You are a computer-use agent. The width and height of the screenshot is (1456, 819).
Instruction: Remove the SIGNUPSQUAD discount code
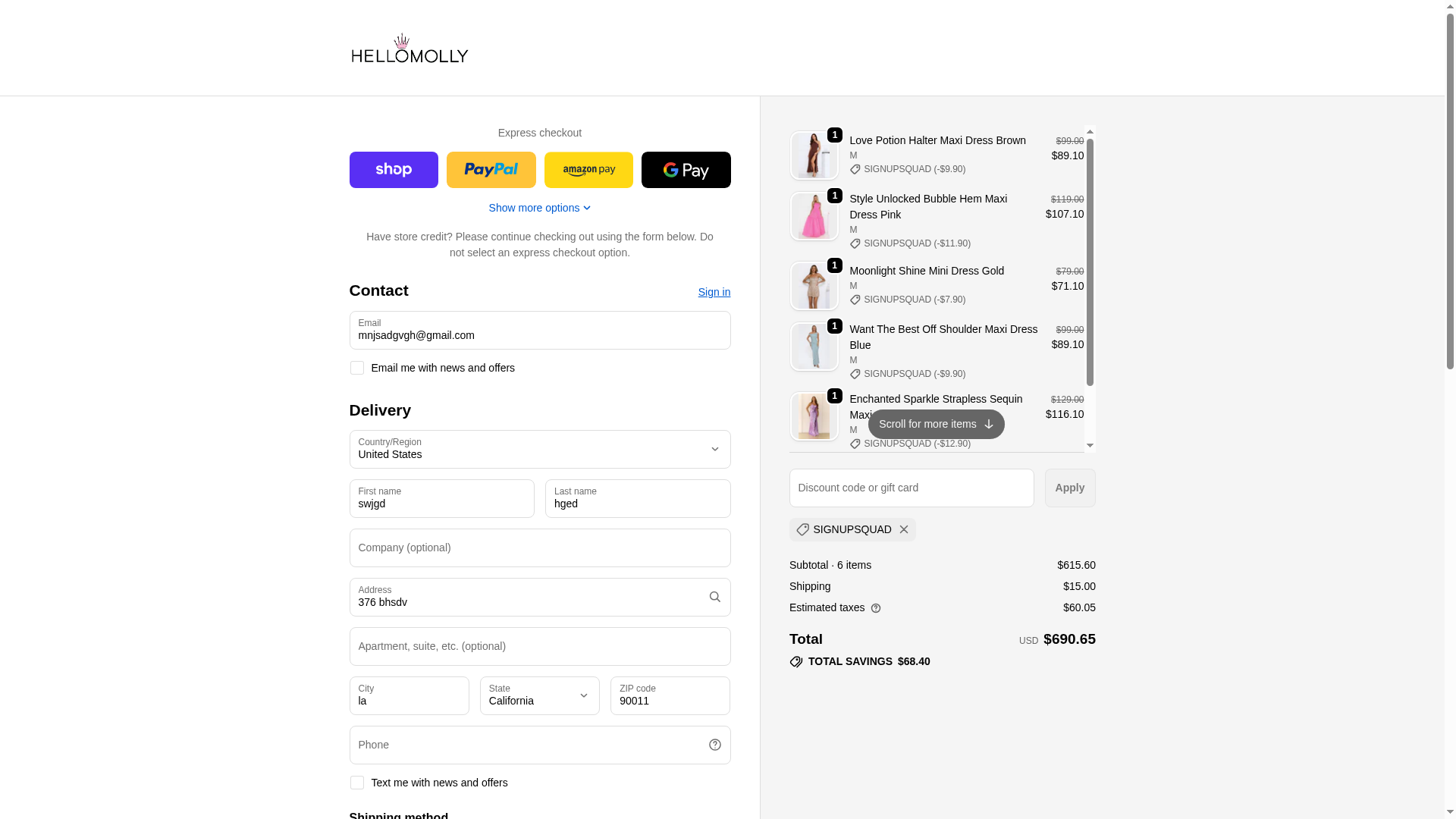(x=903, y=529)
